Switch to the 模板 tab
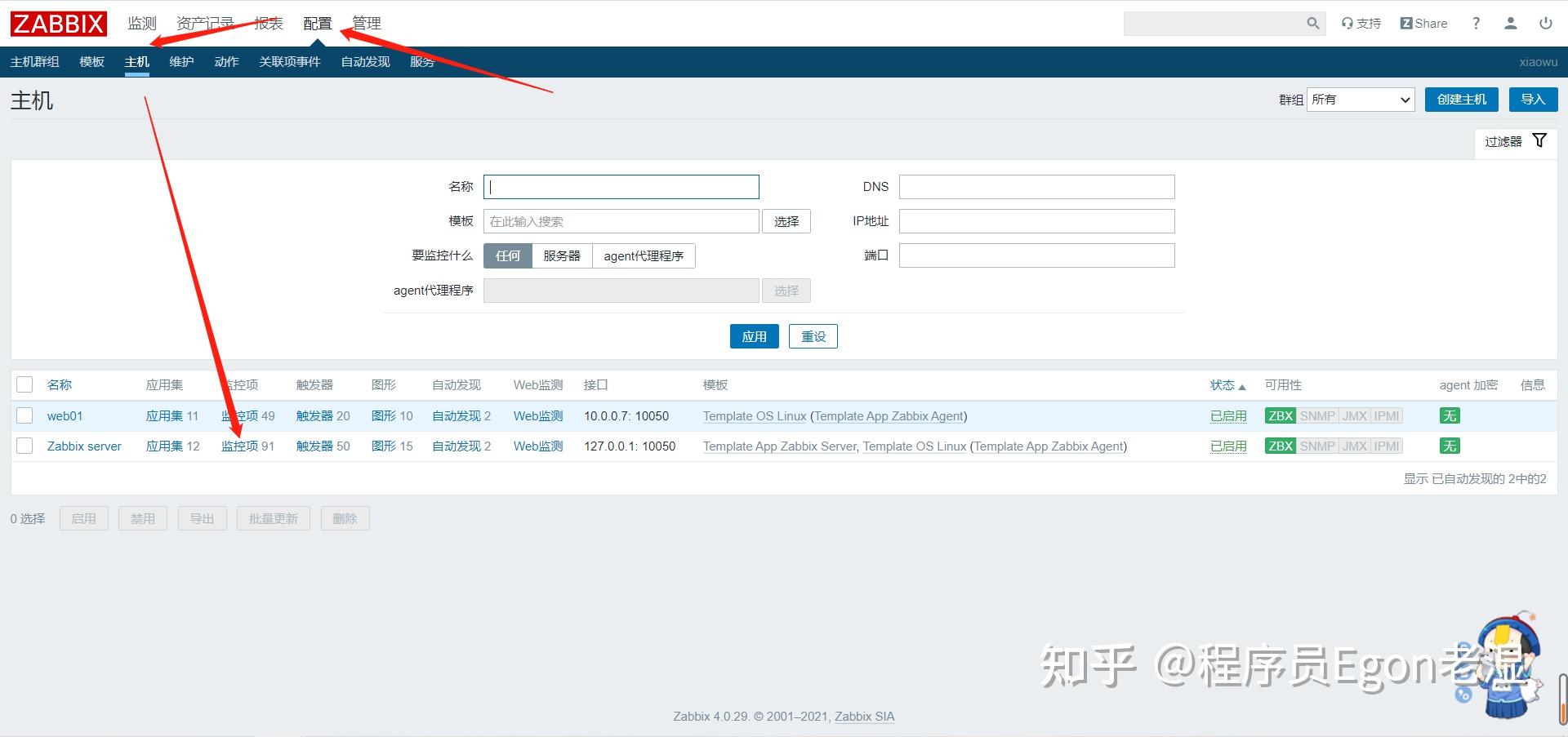The width and height of the screenshot is (1568, 737). coord(91,61)
